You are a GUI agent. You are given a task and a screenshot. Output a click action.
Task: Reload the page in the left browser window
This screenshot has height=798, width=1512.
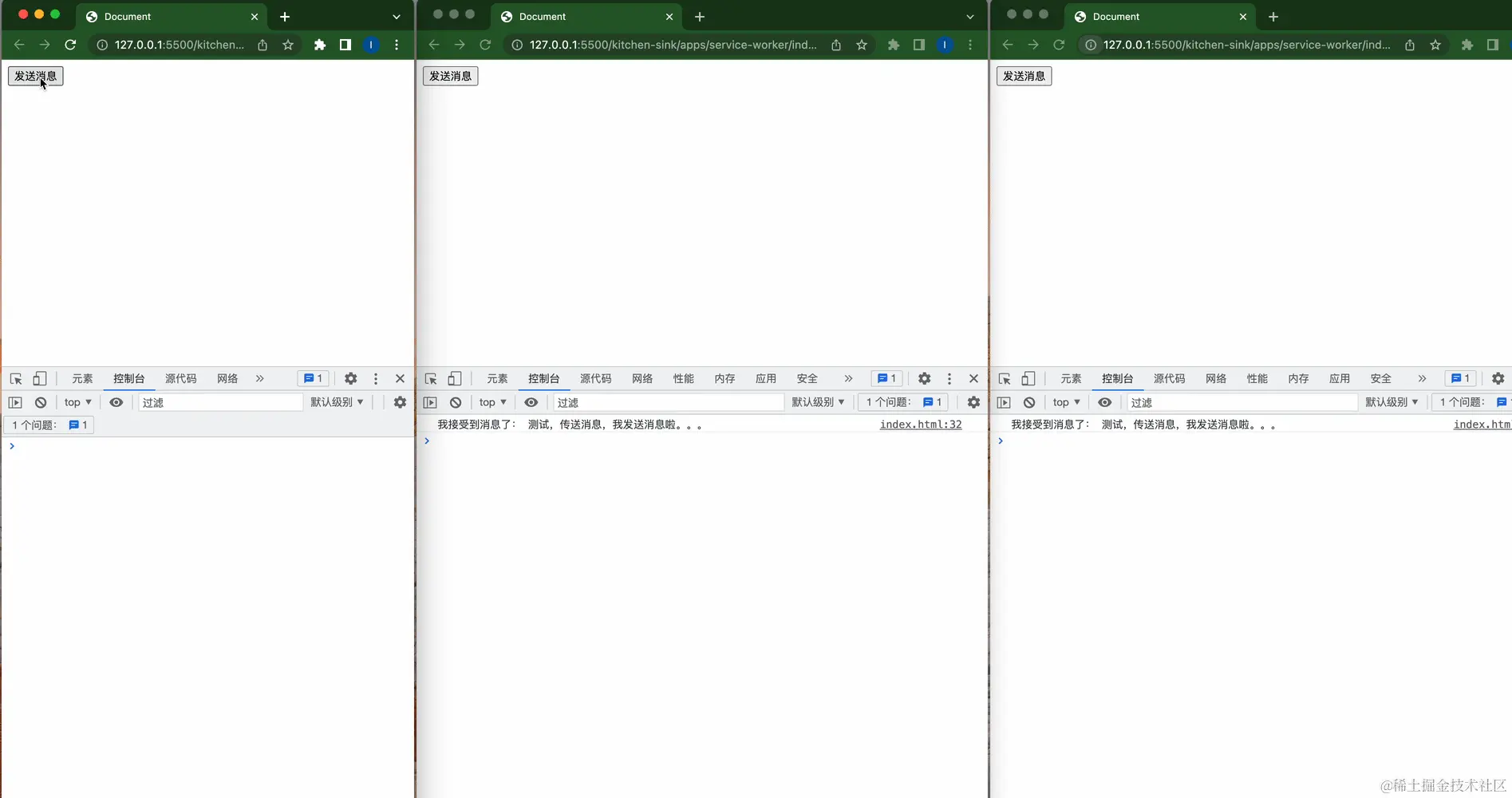click(70, 45)
